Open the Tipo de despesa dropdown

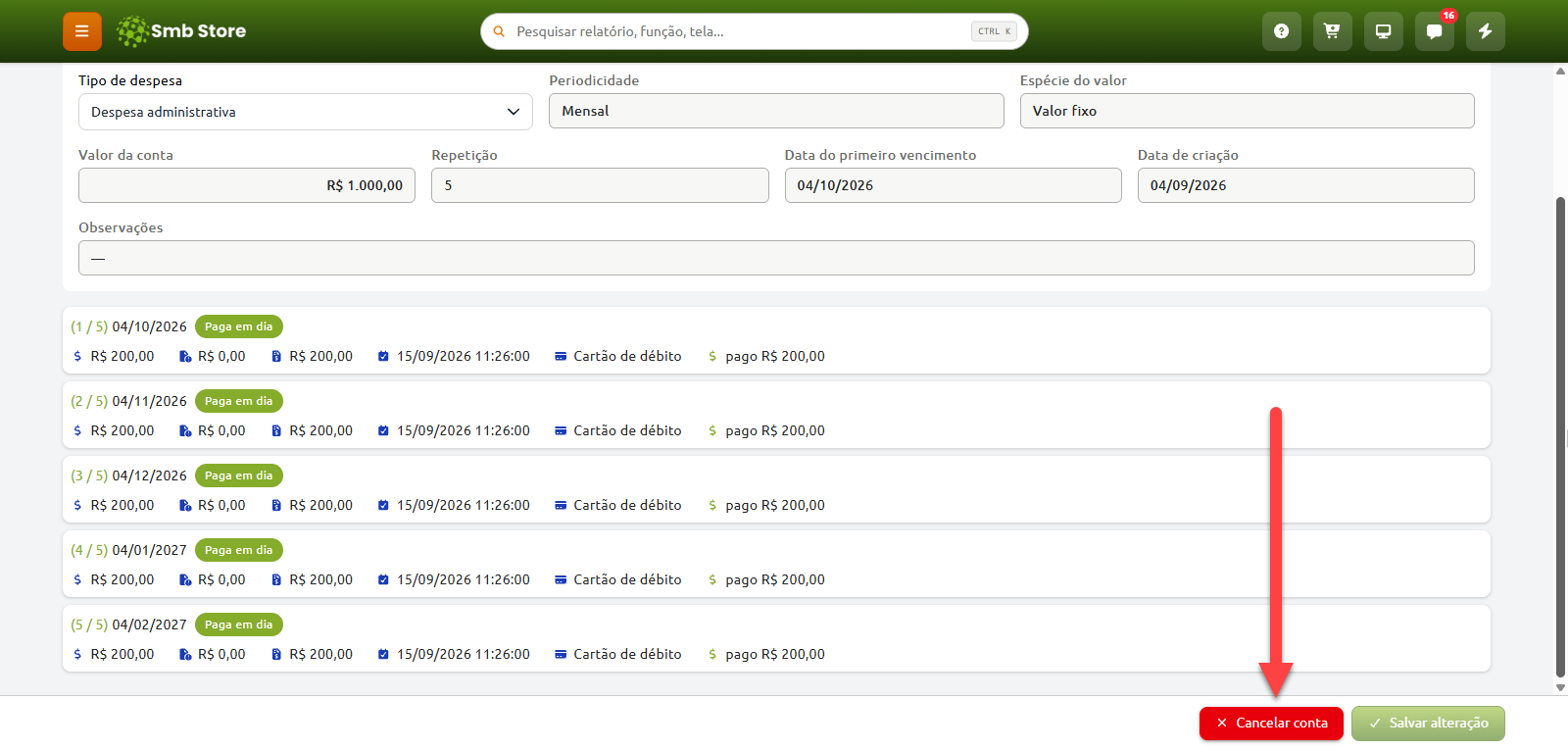[306, 112]
